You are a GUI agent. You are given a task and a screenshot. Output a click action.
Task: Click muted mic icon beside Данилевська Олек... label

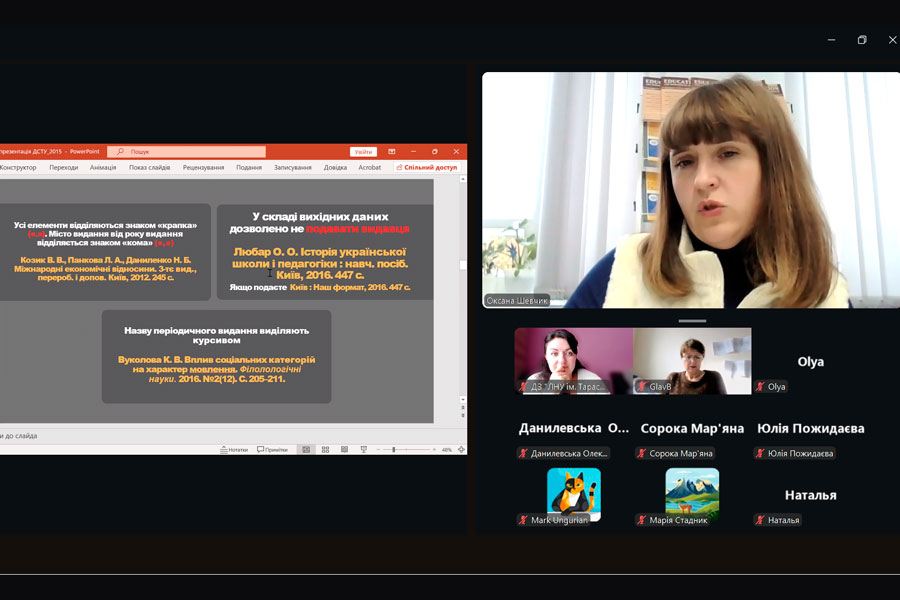[523, 453]
